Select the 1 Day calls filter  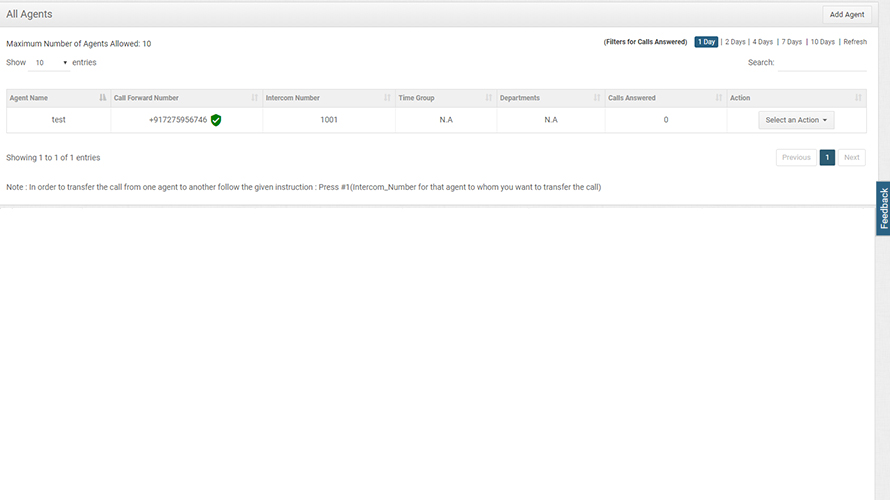706,42
